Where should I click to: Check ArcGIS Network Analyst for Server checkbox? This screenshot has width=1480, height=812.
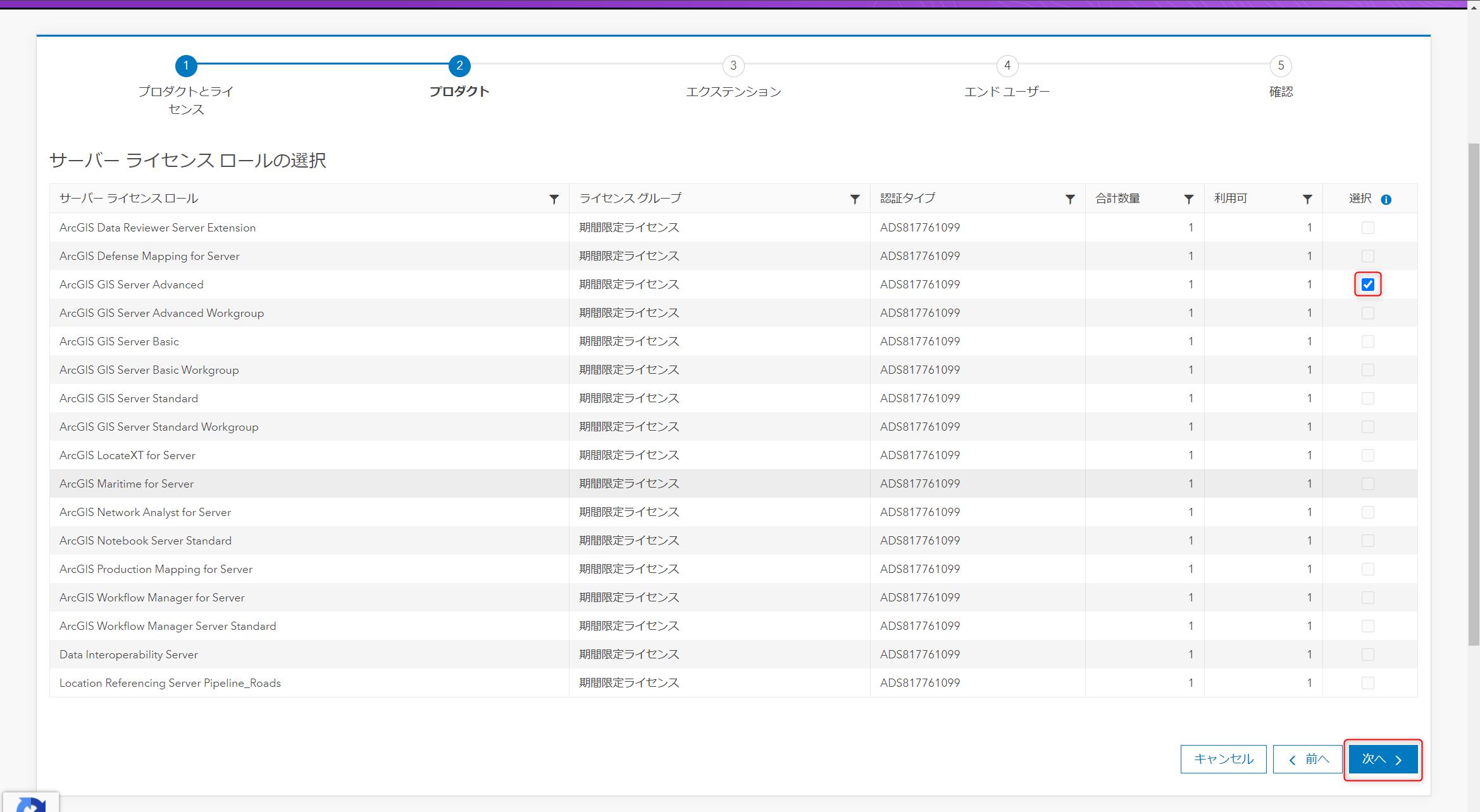coord(1368,512)
